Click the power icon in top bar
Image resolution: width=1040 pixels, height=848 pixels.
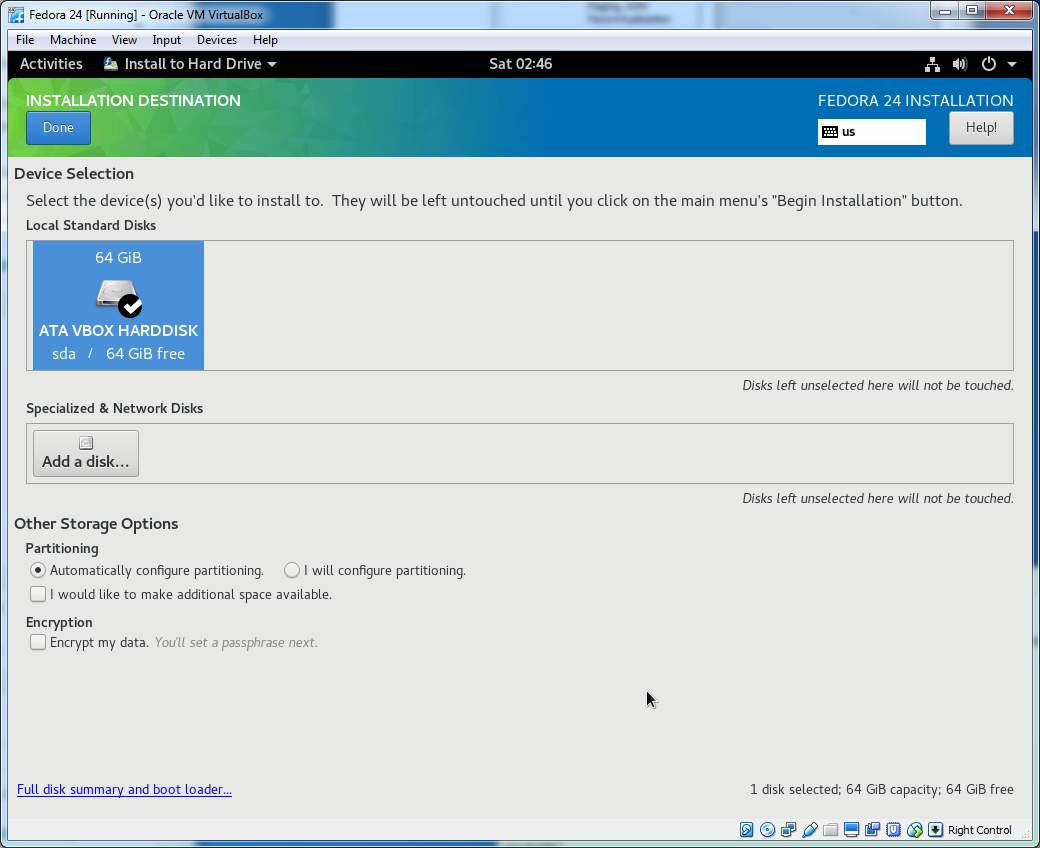(x=988, y=64)
